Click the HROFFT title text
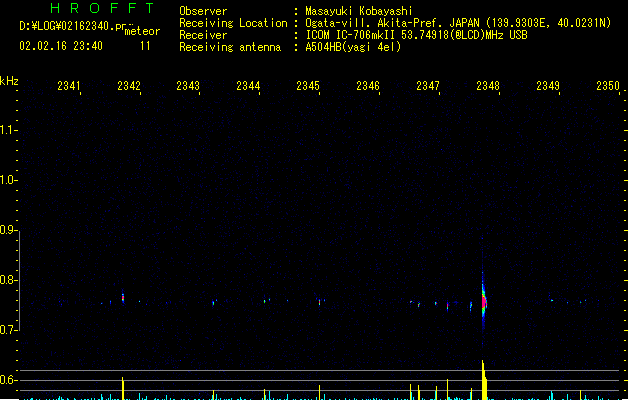The height and width of the screenshot is (400, 629). (102, 8)
